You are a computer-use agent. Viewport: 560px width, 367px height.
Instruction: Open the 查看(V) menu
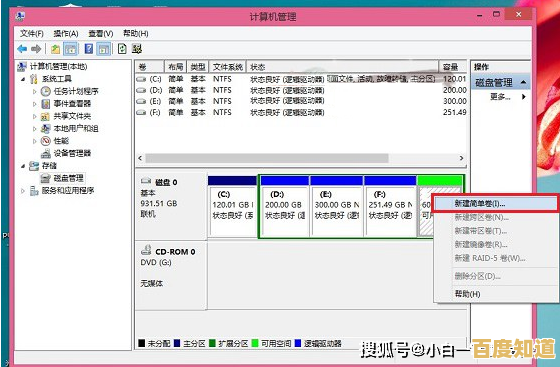pyautogui.click(x=101, y=34)
